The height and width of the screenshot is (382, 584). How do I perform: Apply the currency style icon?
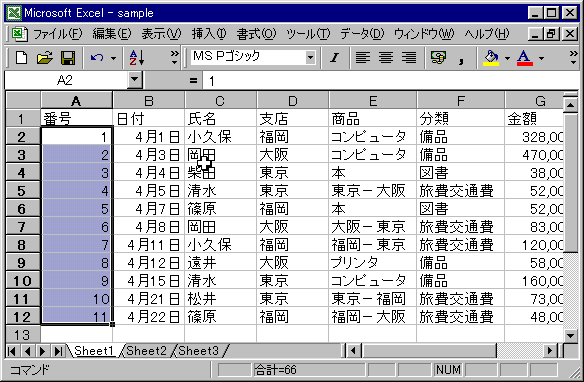coord(438,58)
